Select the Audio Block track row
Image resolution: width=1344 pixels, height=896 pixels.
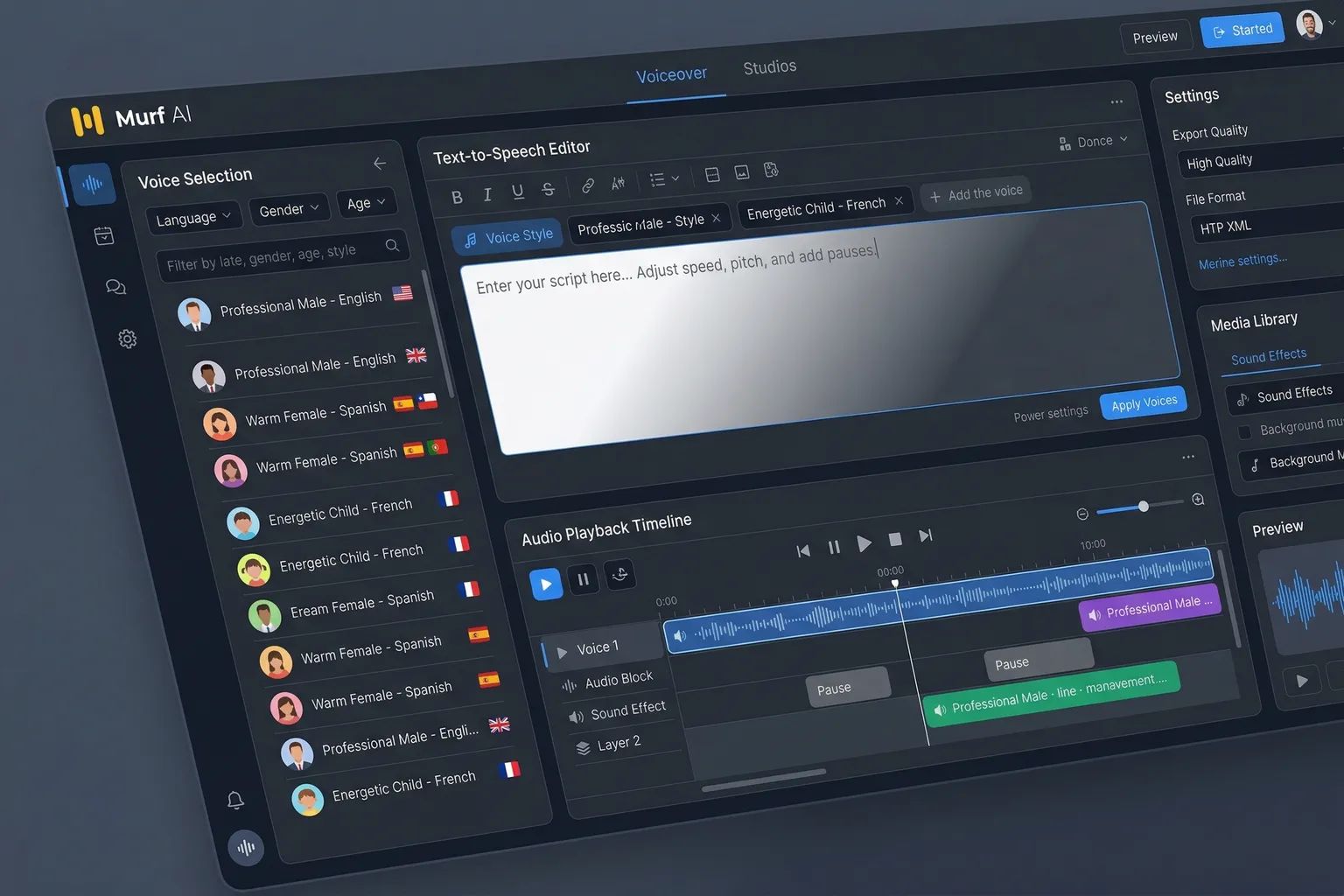[x=608, y=681]
